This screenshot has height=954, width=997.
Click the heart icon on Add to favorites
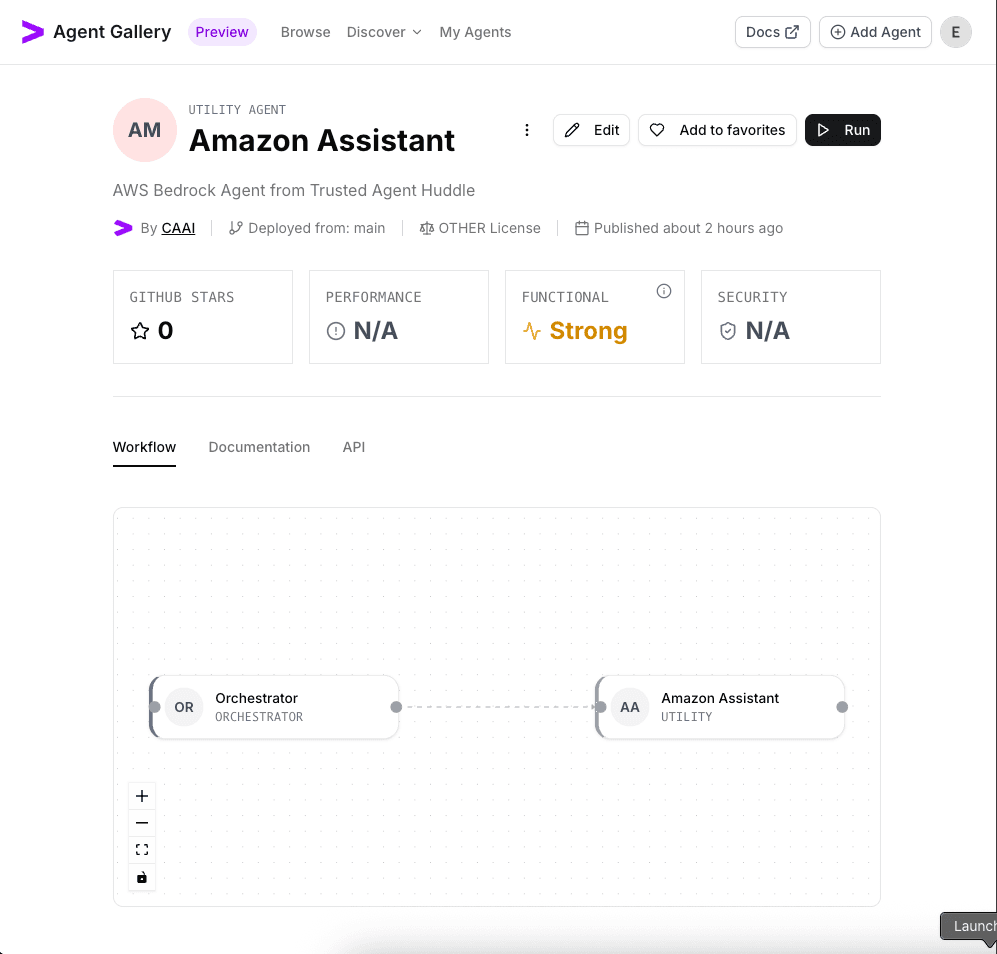point(657,130)
